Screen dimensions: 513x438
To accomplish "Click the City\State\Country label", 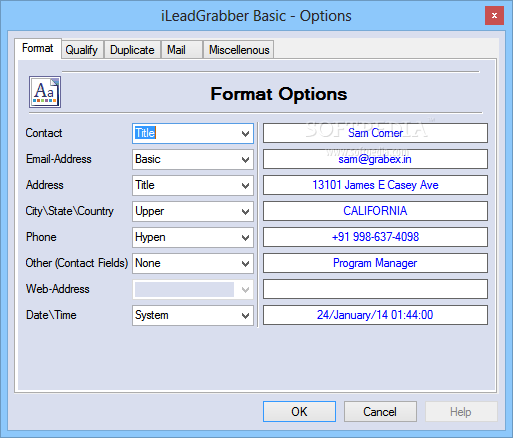I will point(70,211).
